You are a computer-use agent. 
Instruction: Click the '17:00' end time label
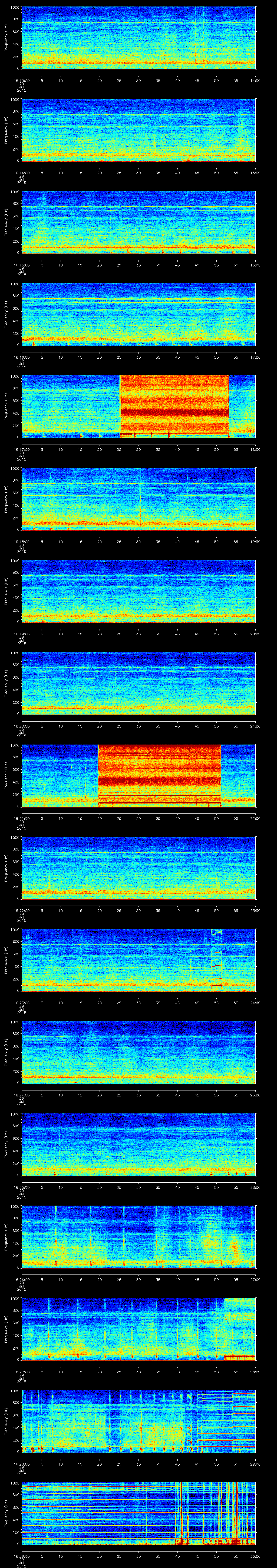pyautogui.click(x=255, y=357)
